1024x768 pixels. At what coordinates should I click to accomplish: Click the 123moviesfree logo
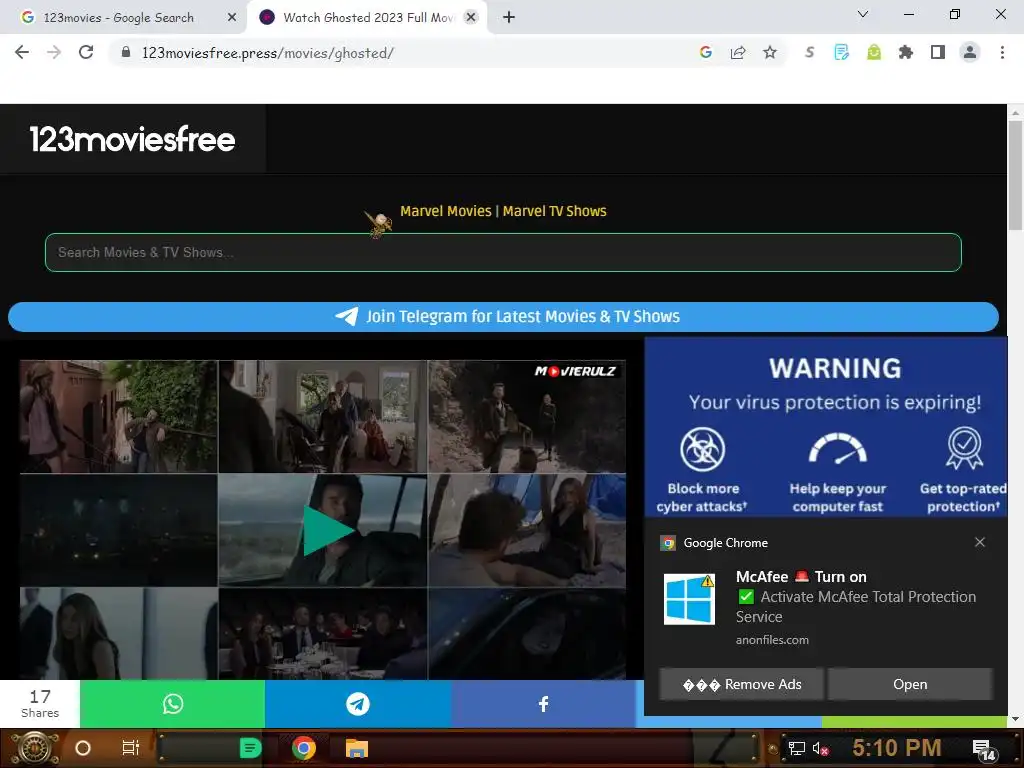pos(132,139)
